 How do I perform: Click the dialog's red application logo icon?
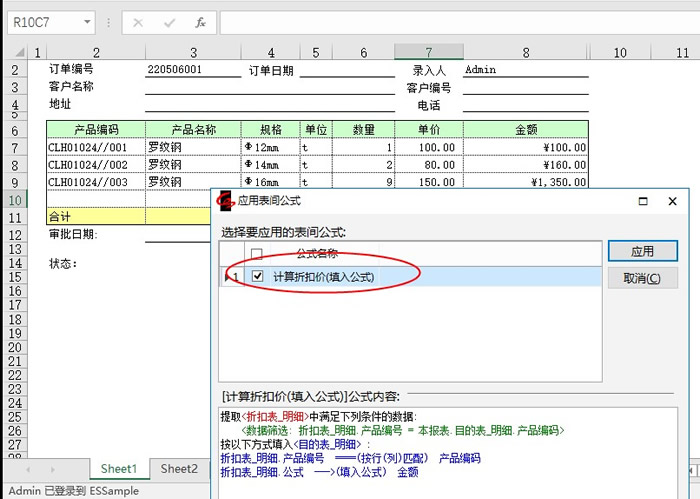(x=226, y=201)
